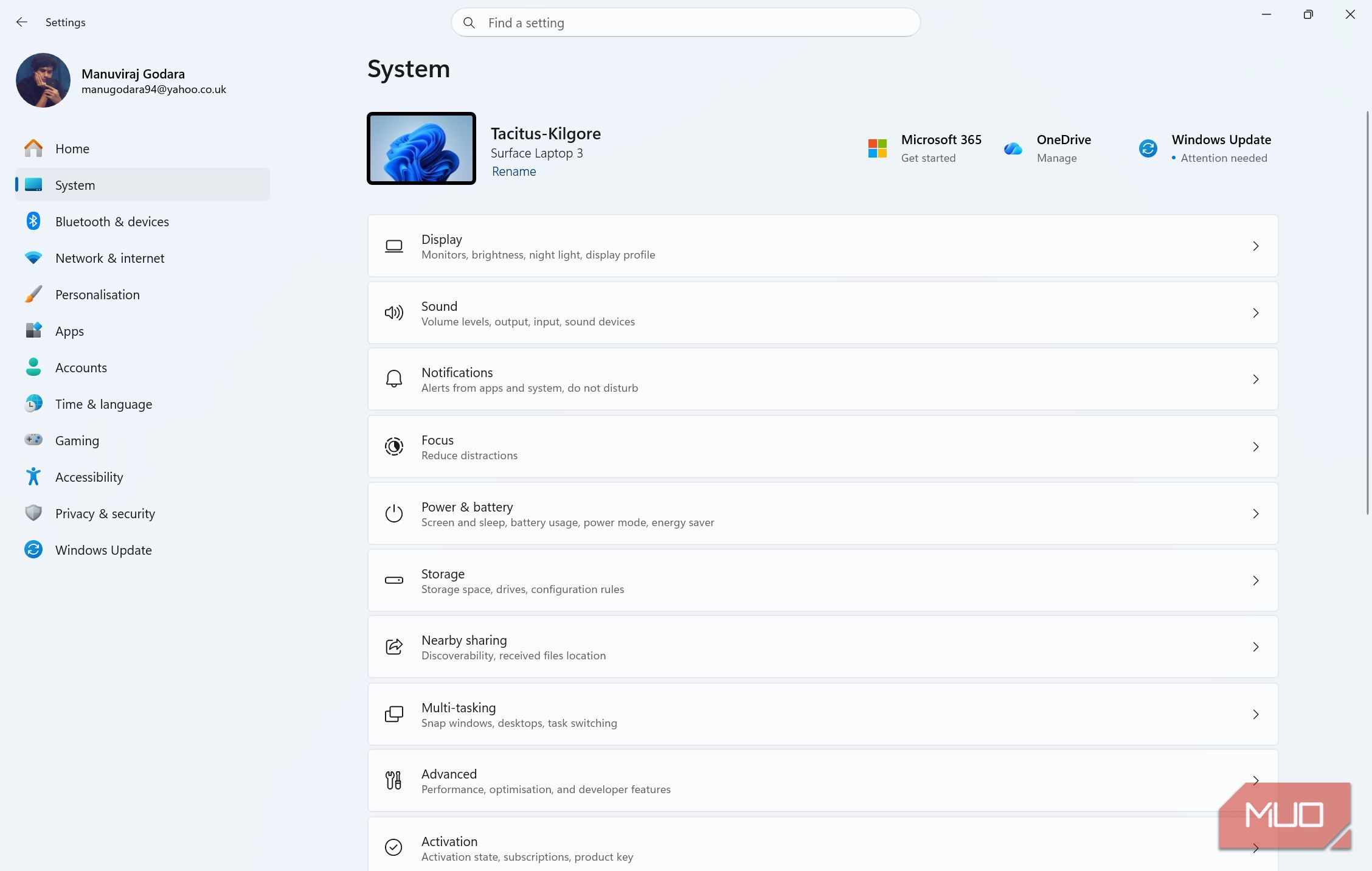This screenshot has width=1372, height=871.
Task: Click the Multi-tasking windows icon
Action: pyautogui.click(x=394, y=714)
